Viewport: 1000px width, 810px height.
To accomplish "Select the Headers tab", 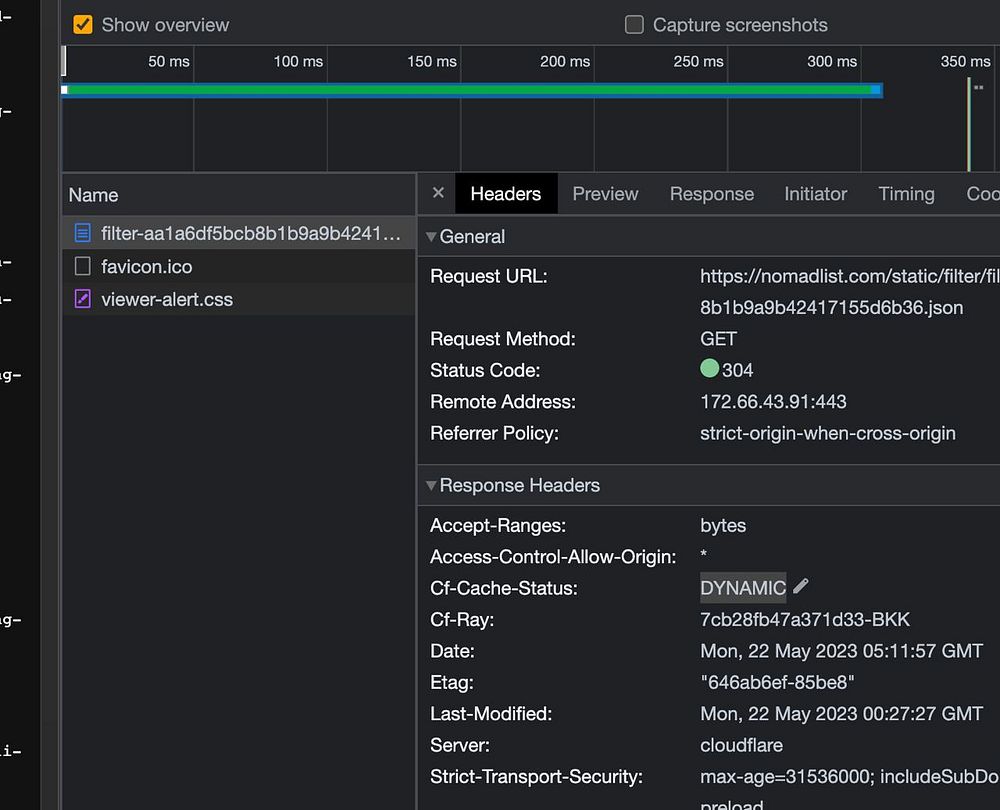I will (505, 194).
